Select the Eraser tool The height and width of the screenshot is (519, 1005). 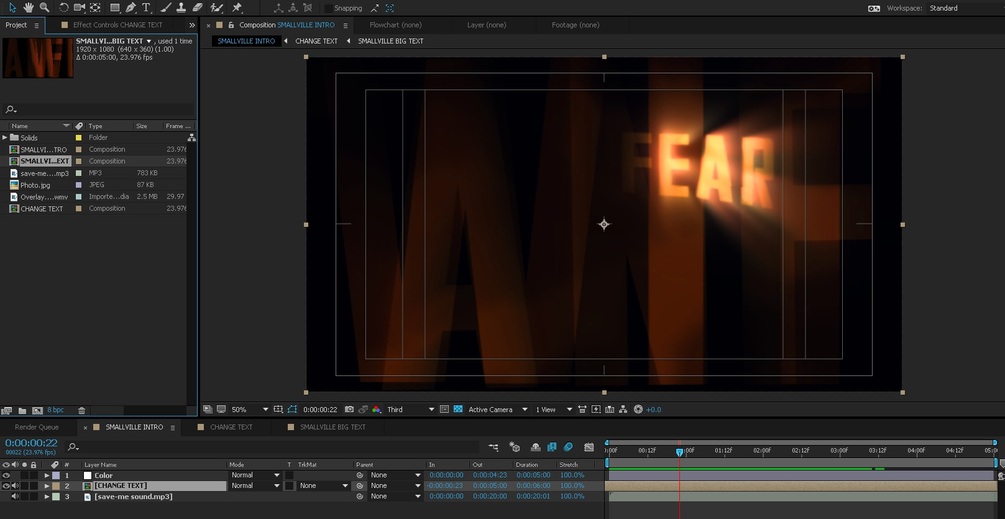coord(197,8)
